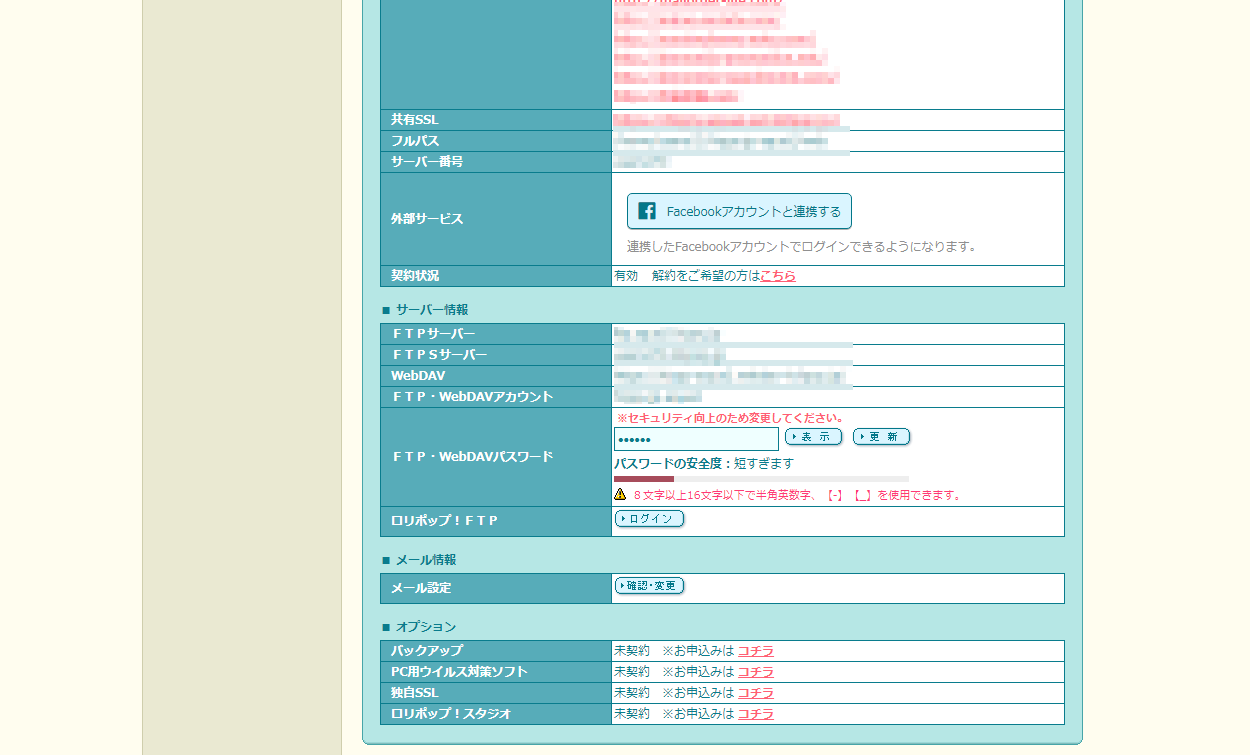1250x755 pixels.
Task: Click the FTP・WebDAVアカウント value
Action: coord(658,397)
